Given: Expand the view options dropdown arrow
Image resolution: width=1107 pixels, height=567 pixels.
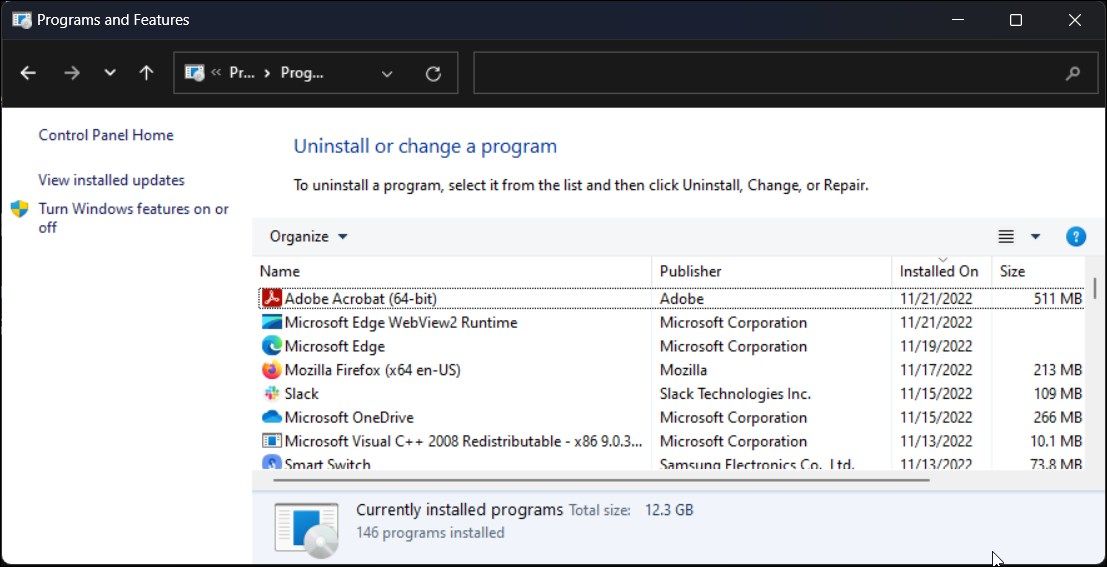Looking at the screenshot, I should click(x=1036, y=237).
